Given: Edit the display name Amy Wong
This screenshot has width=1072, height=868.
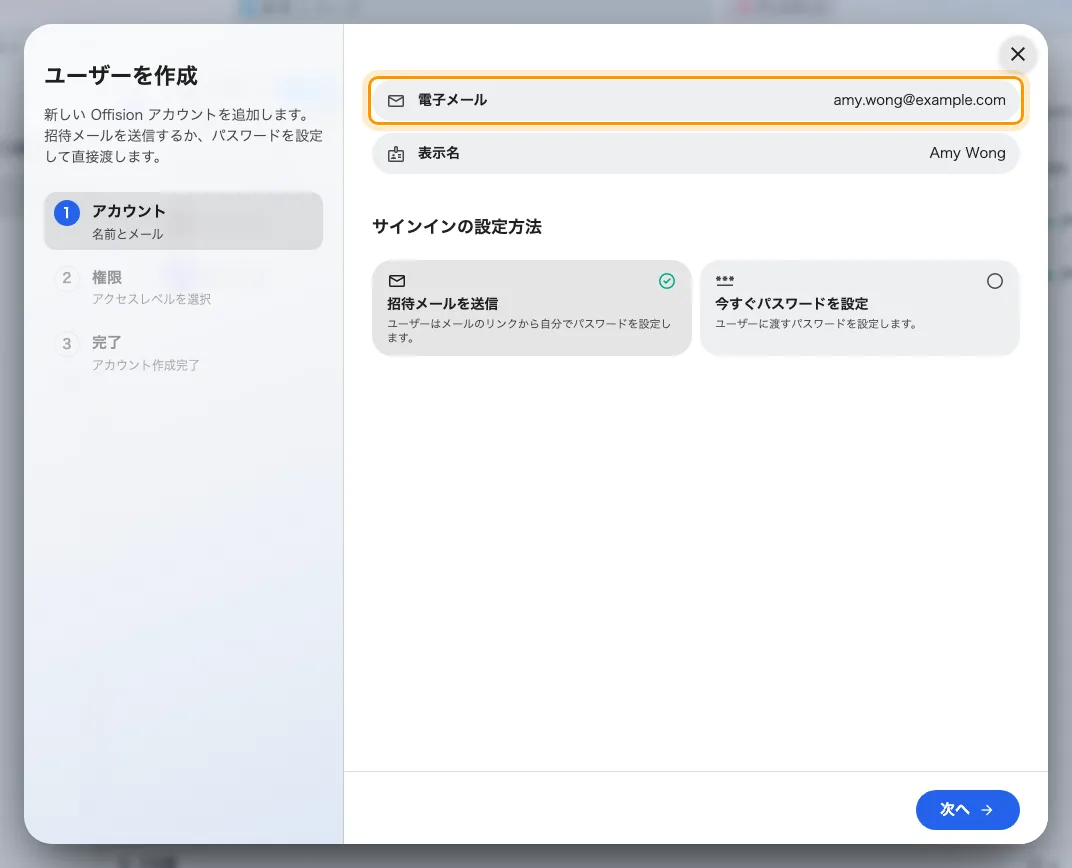Looking at the screenshot, I should pyautogui.click(x=967, y=153).
